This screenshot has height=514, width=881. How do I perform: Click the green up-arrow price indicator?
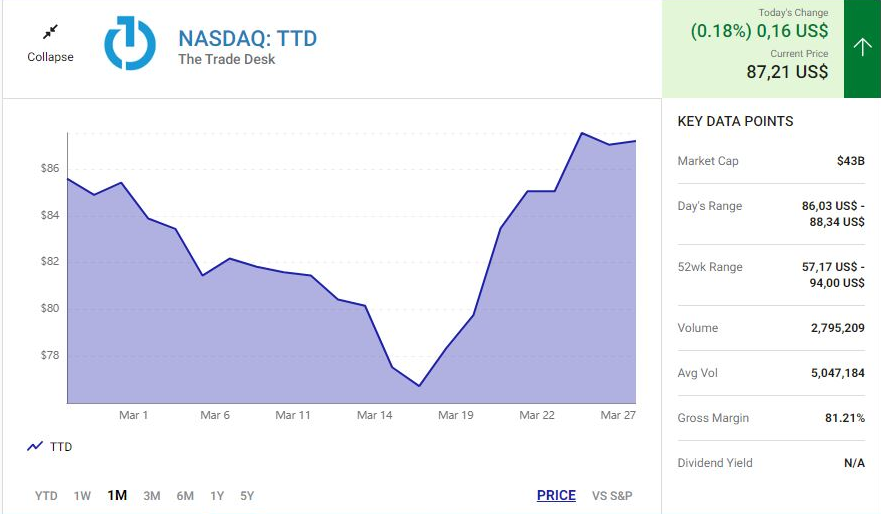(862, 48)
